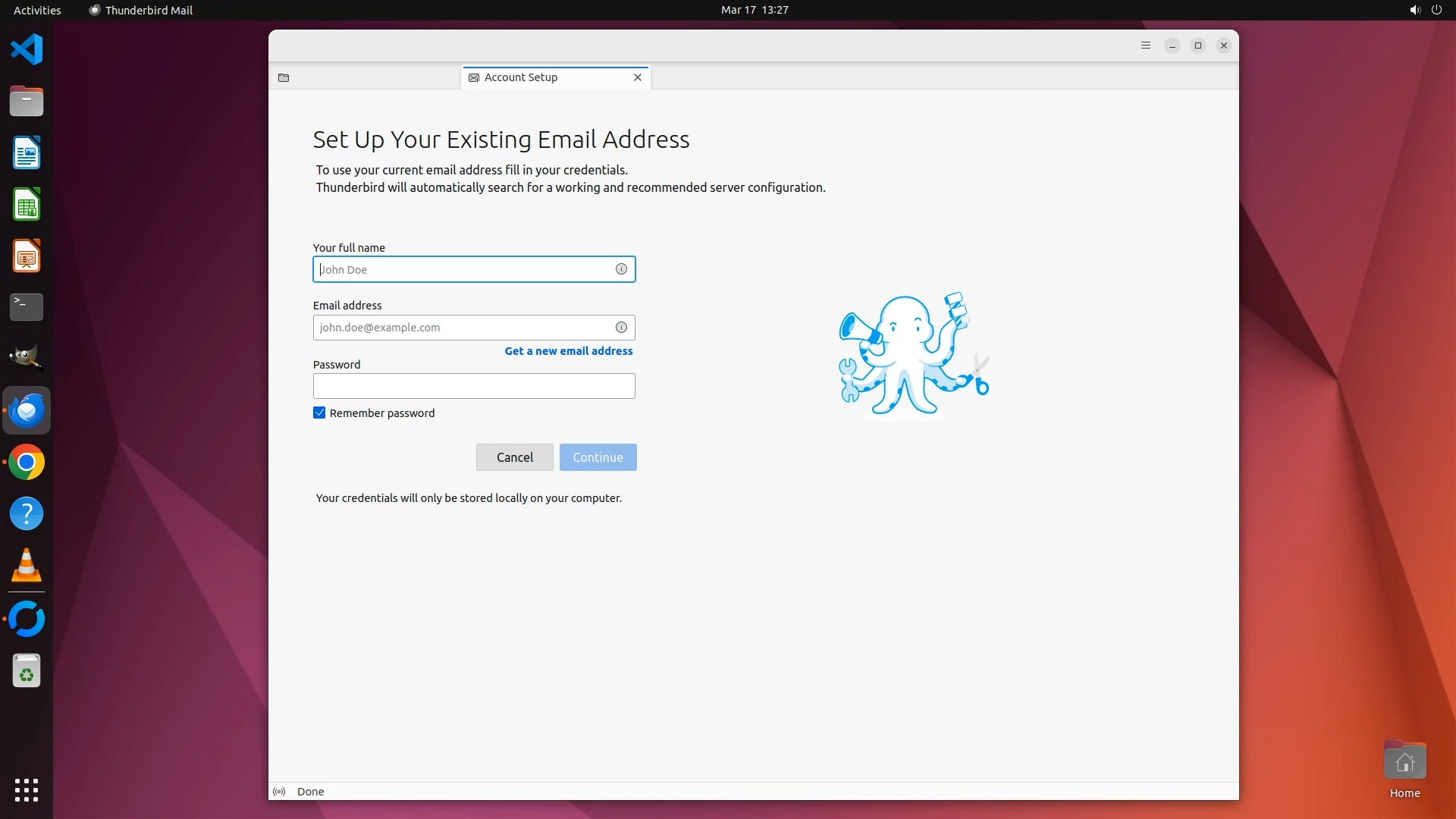Viewport: 1456px width, 819px height.
Task: Open LibreOffice Calc from dock
Action: tap(27, 205)
